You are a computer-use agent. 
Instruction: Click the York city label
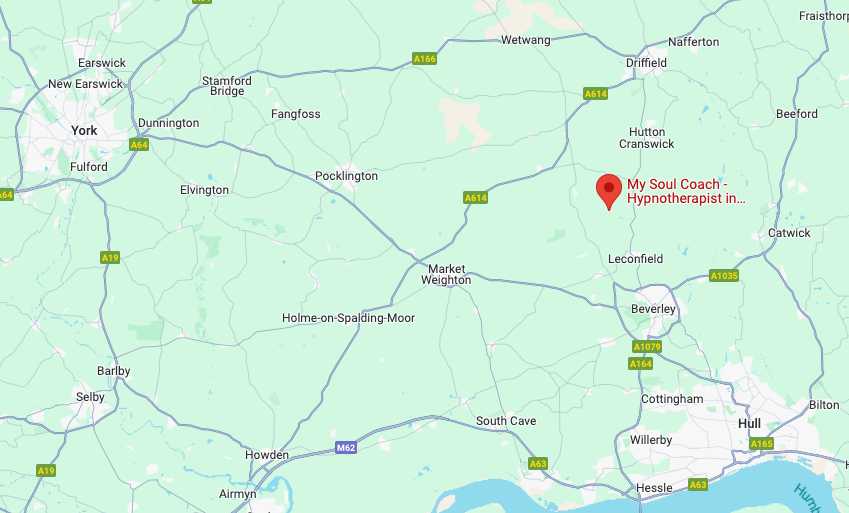pyautogui.click(x=84, y=131)
